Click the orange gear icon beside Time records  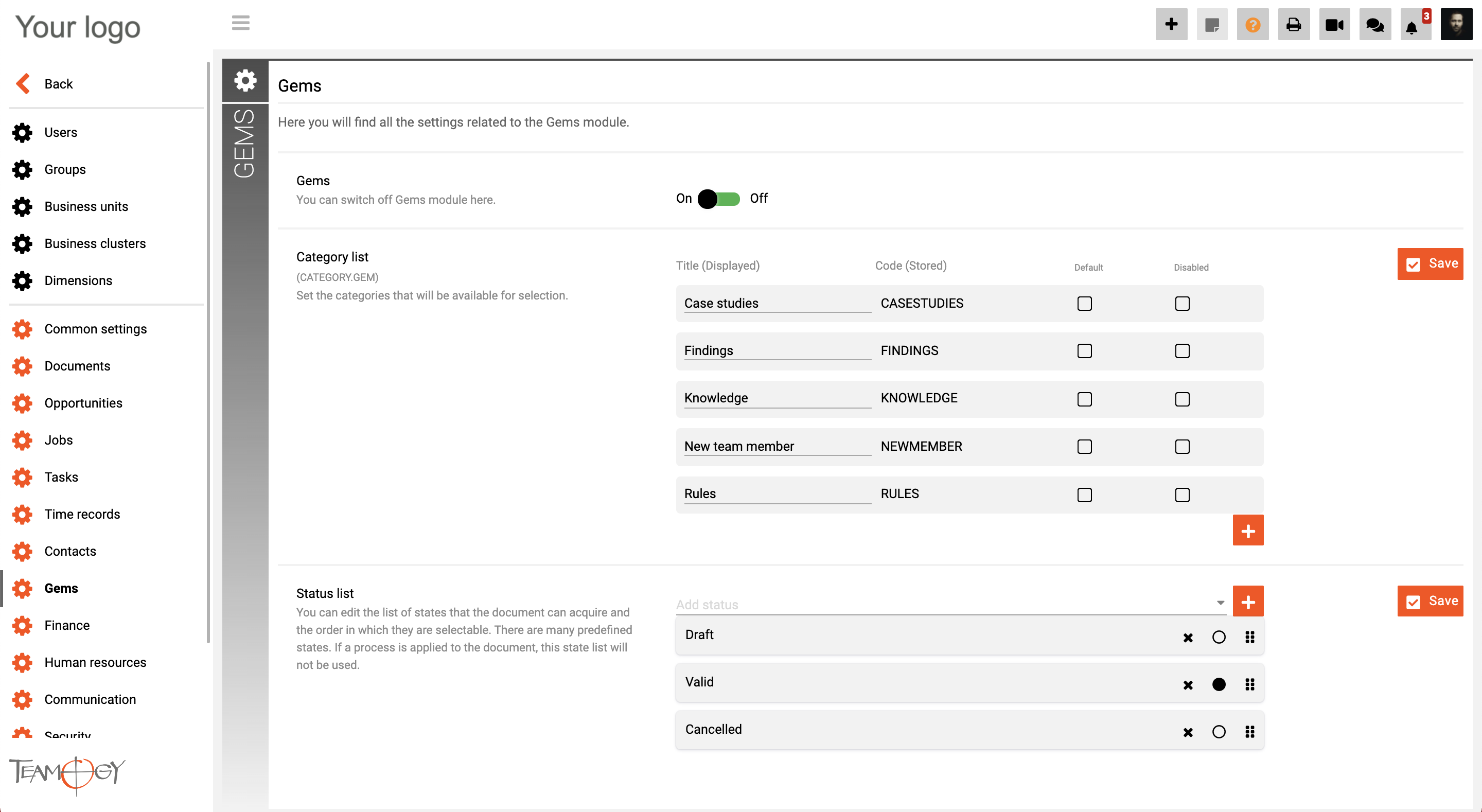[x=23, y=514]
